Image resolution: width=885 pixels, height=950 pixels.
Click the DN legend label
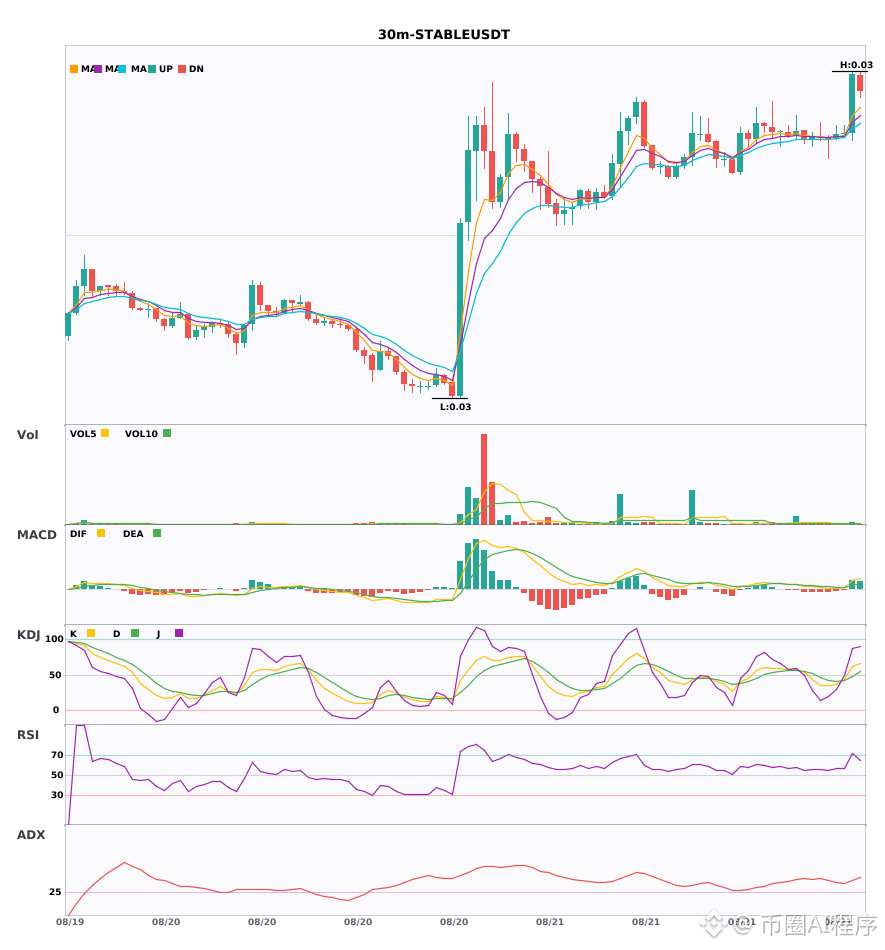point(196,69)
